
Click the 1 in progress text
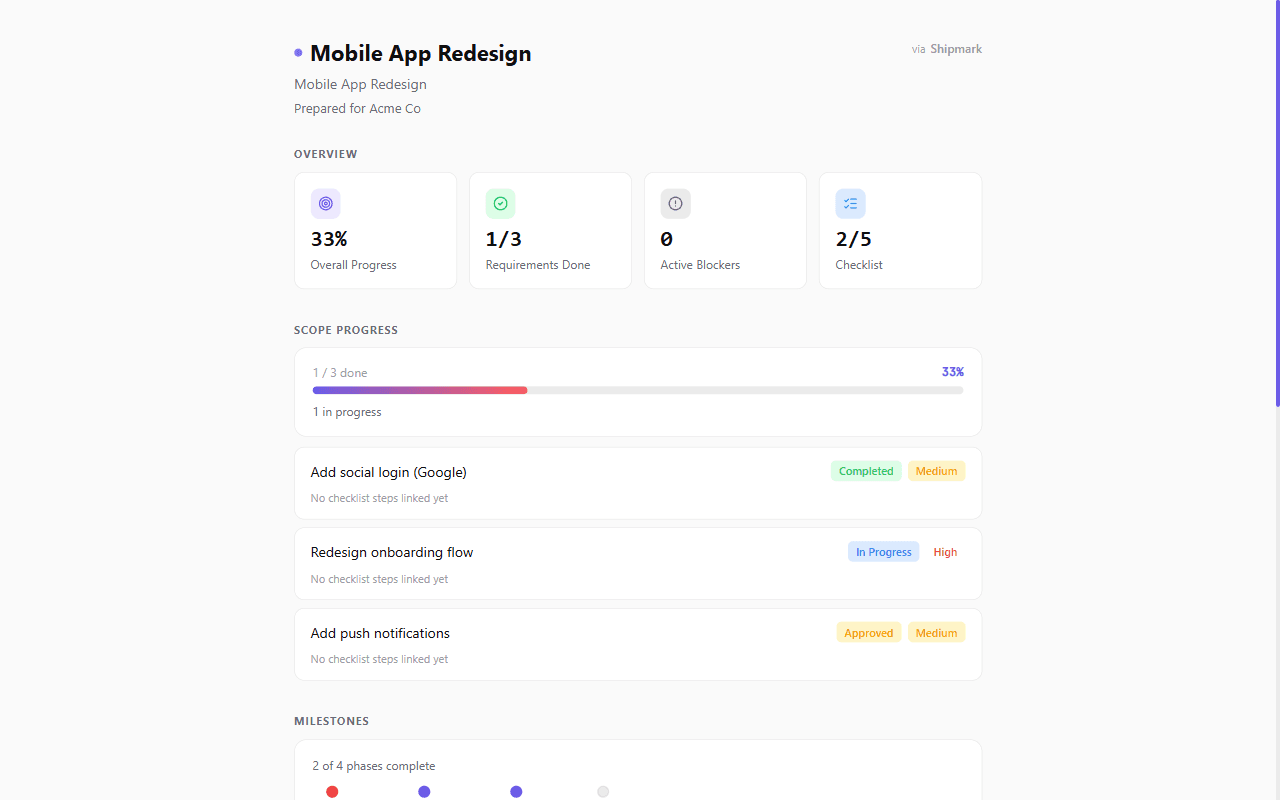347,412
